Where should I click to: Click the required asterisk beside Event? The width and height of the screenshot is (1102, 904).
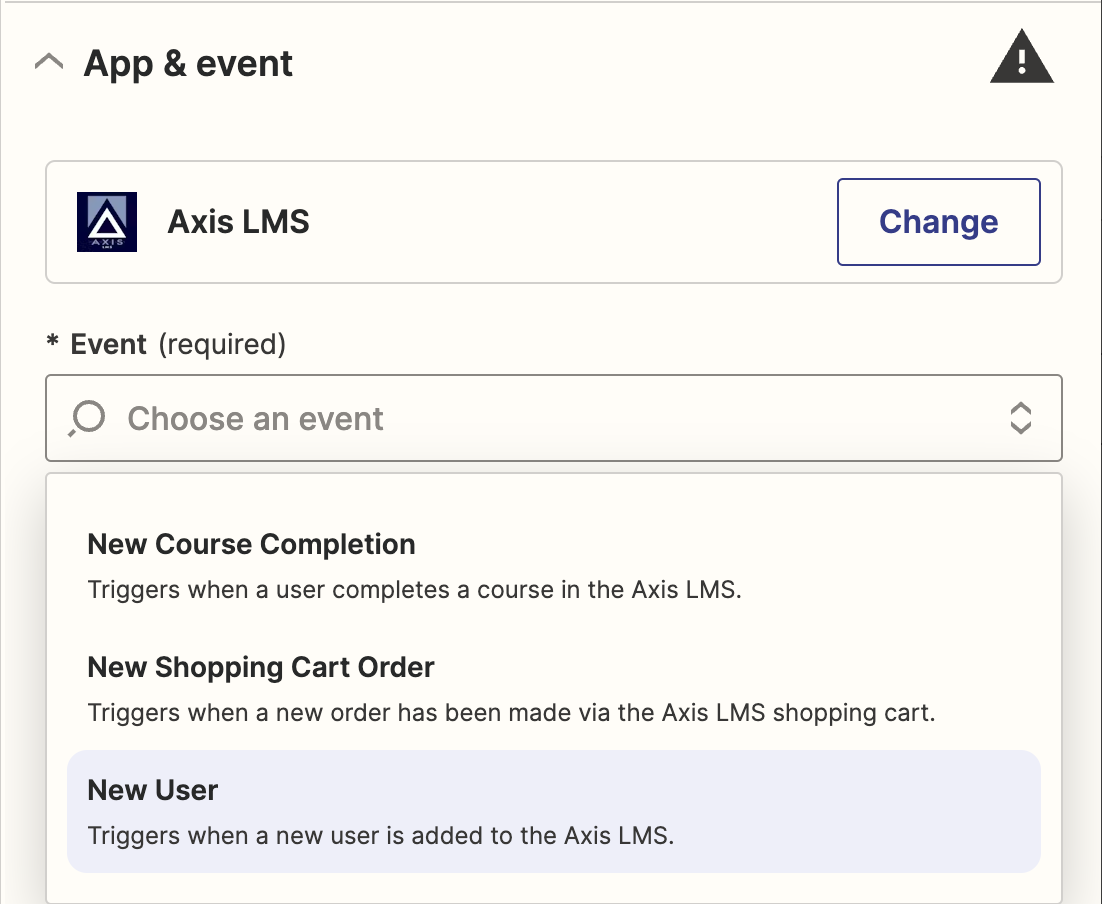(x=52, y=342)
